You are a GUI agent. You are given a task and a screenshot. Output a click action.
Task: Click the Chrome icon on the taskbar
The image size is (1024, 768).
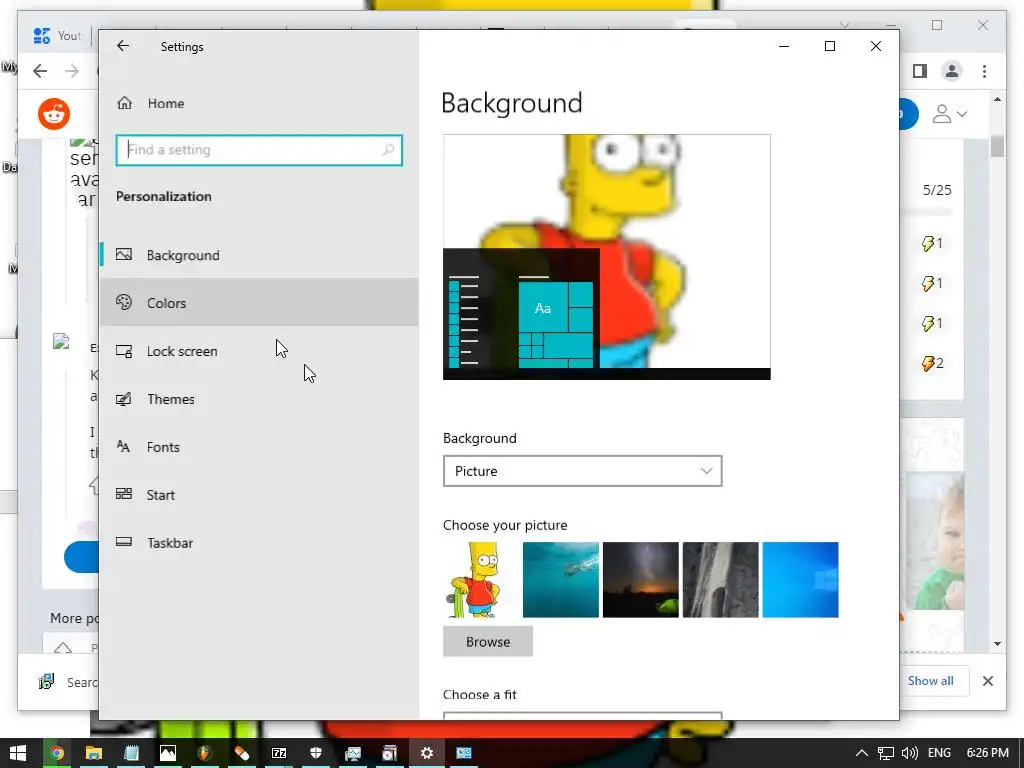[x=57, y=753]
